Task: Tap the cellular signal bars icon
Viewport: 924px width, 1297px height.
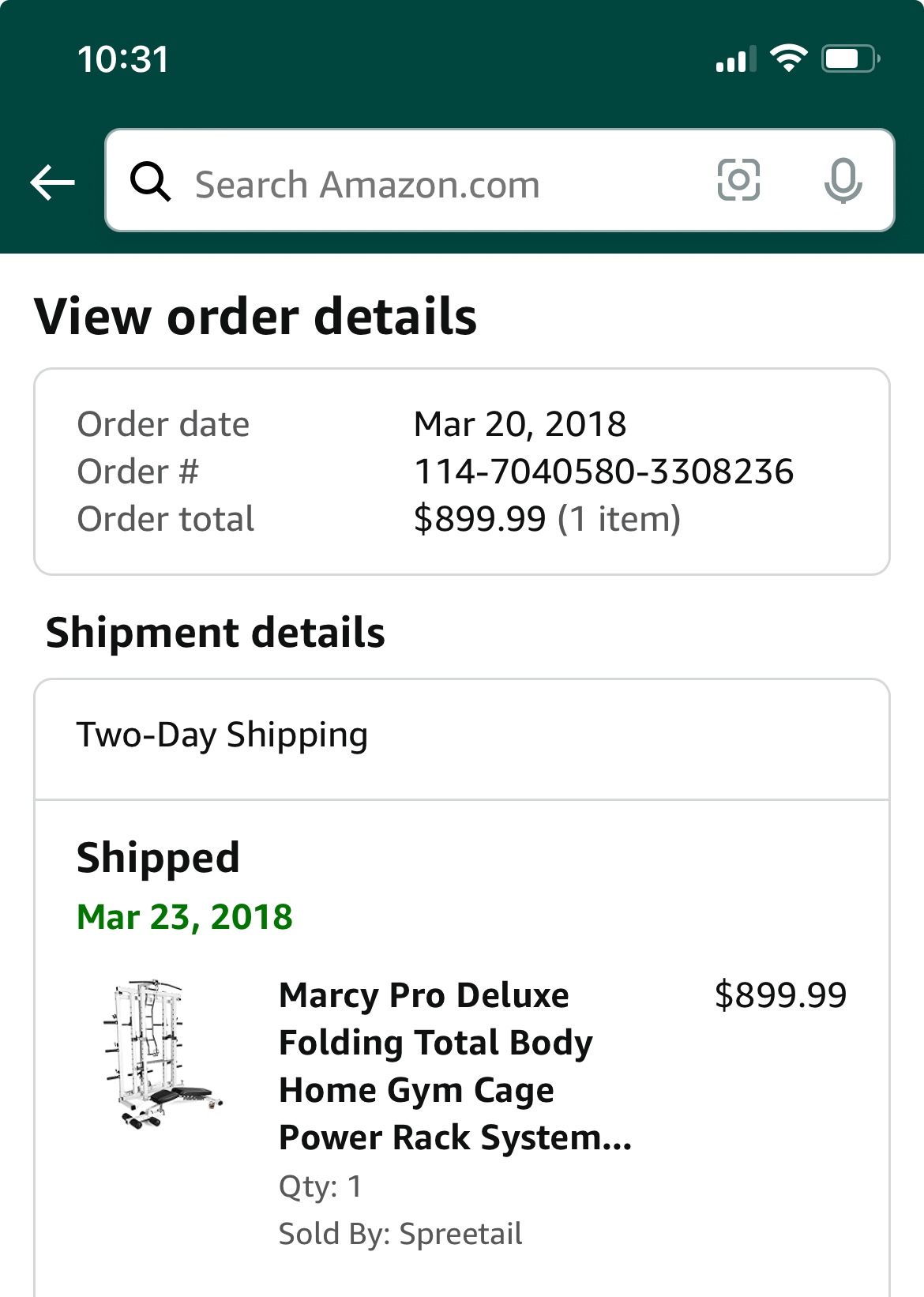Action: [x=734, y=59]
